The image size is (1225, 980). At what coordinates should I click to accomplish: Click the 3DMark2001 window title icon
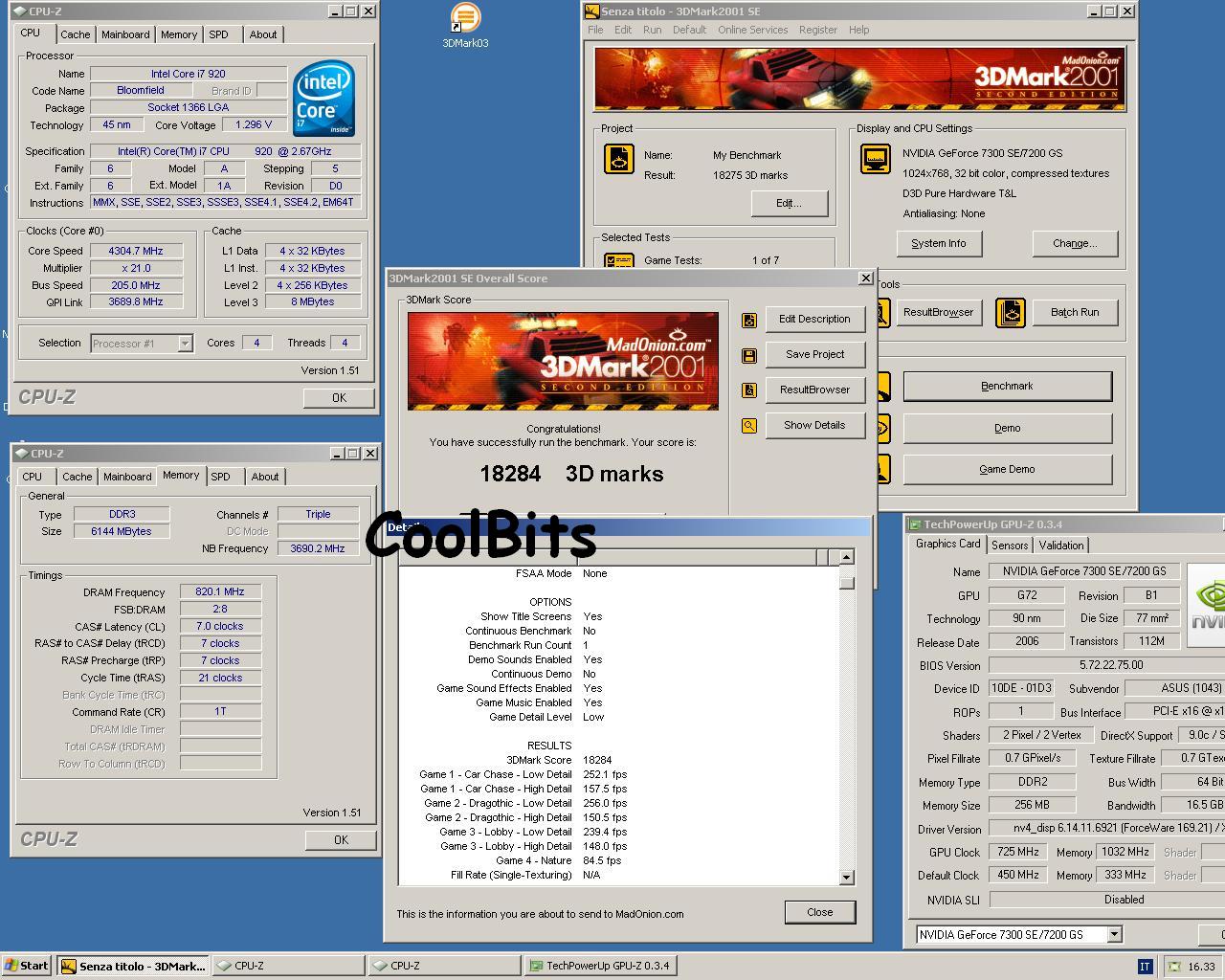point(592,11)
